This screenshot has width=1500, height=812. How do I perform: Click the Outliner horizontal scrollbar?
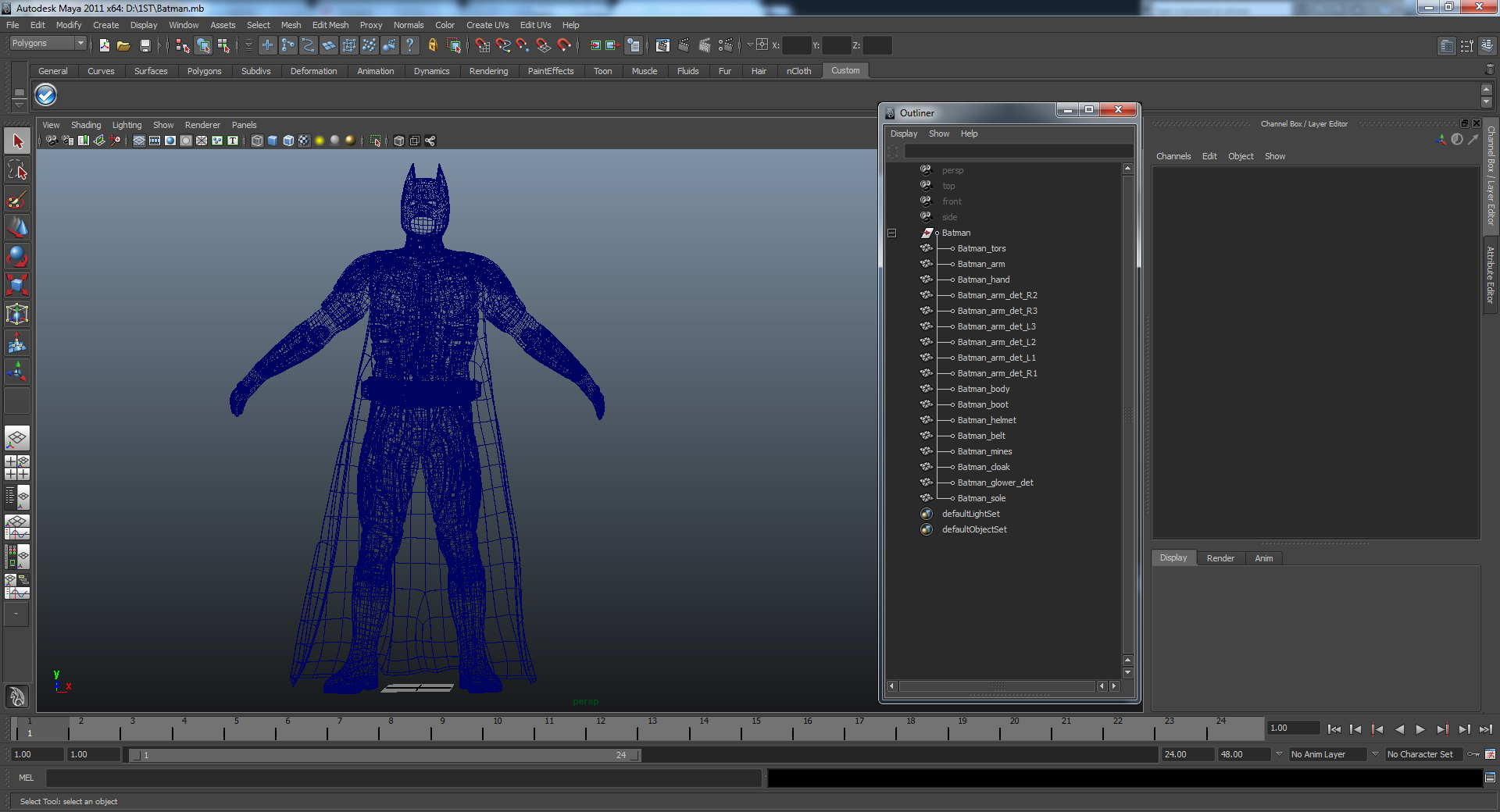coord(998,686)
